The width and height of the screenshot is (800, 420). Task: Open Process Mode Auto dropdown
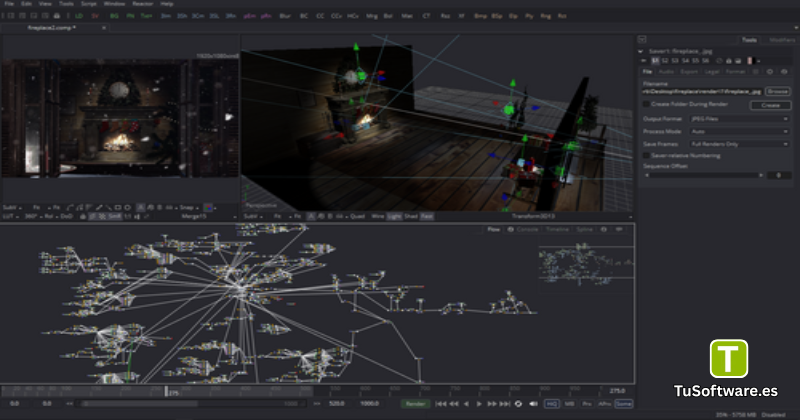click(x=739, y=132)
